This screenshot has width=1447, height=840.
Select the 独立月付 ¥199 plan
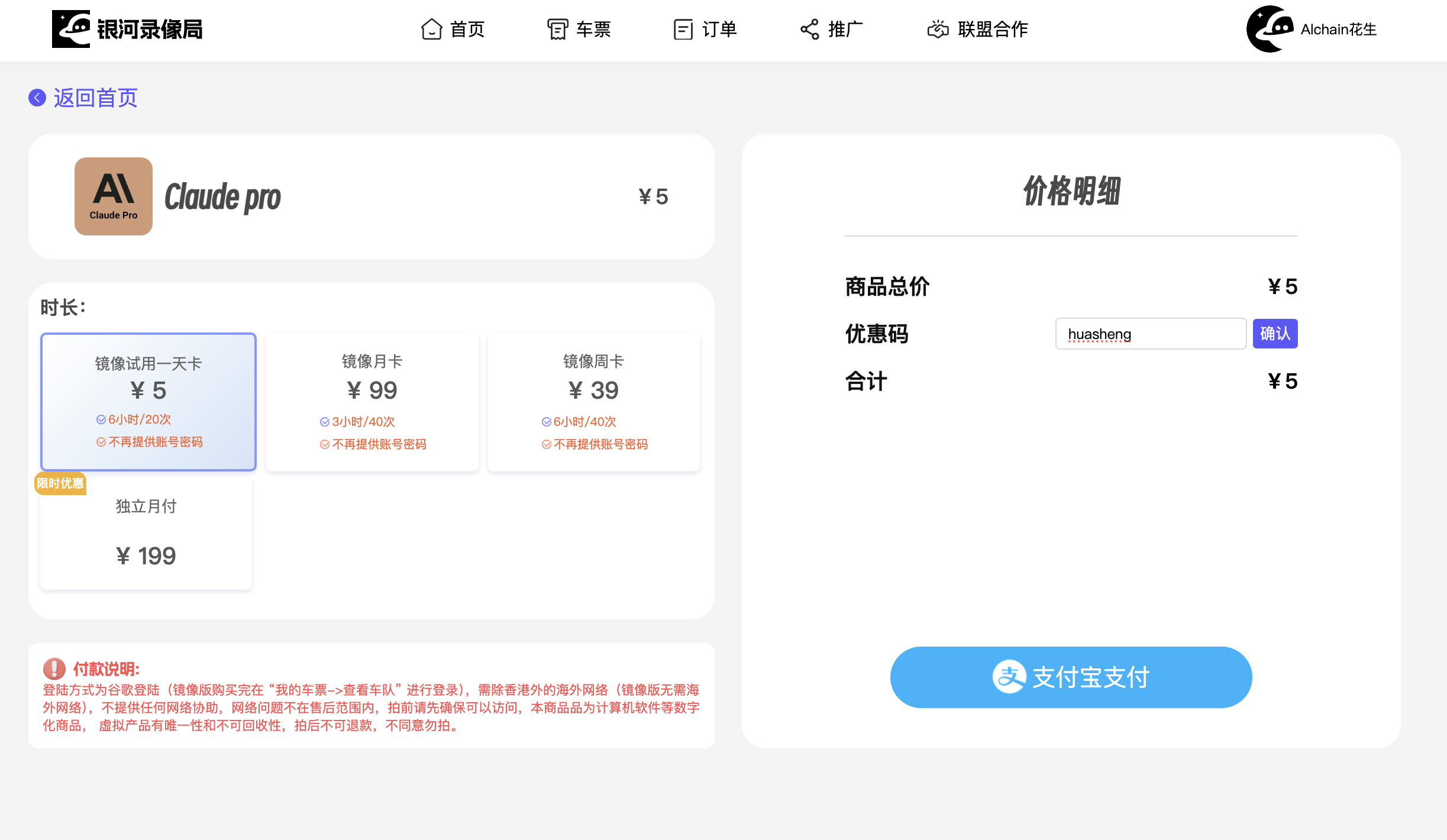coord(146,532)
